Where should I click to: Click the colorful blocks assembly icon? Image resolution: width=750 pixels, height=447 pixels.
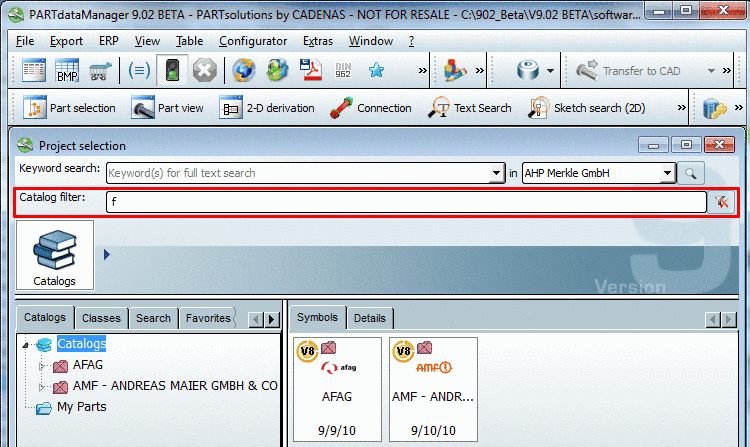coord(454,71)
